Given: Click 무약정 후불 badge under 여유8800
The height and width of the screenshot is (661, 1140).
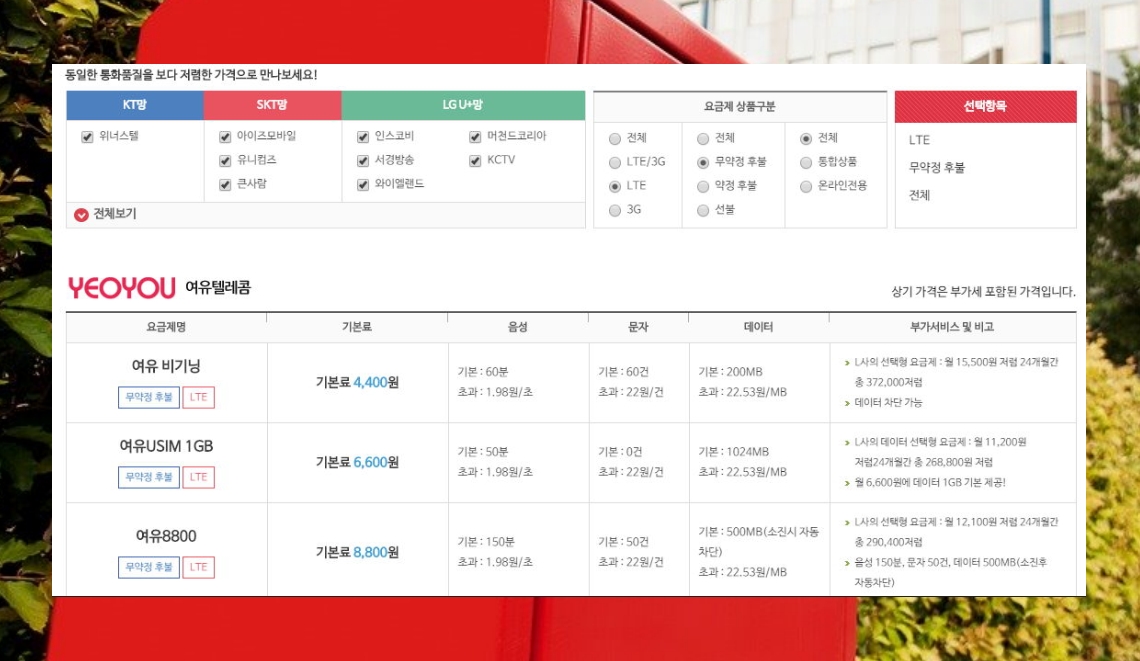Looking at the screenshot, I should click(x=148, y=567).
